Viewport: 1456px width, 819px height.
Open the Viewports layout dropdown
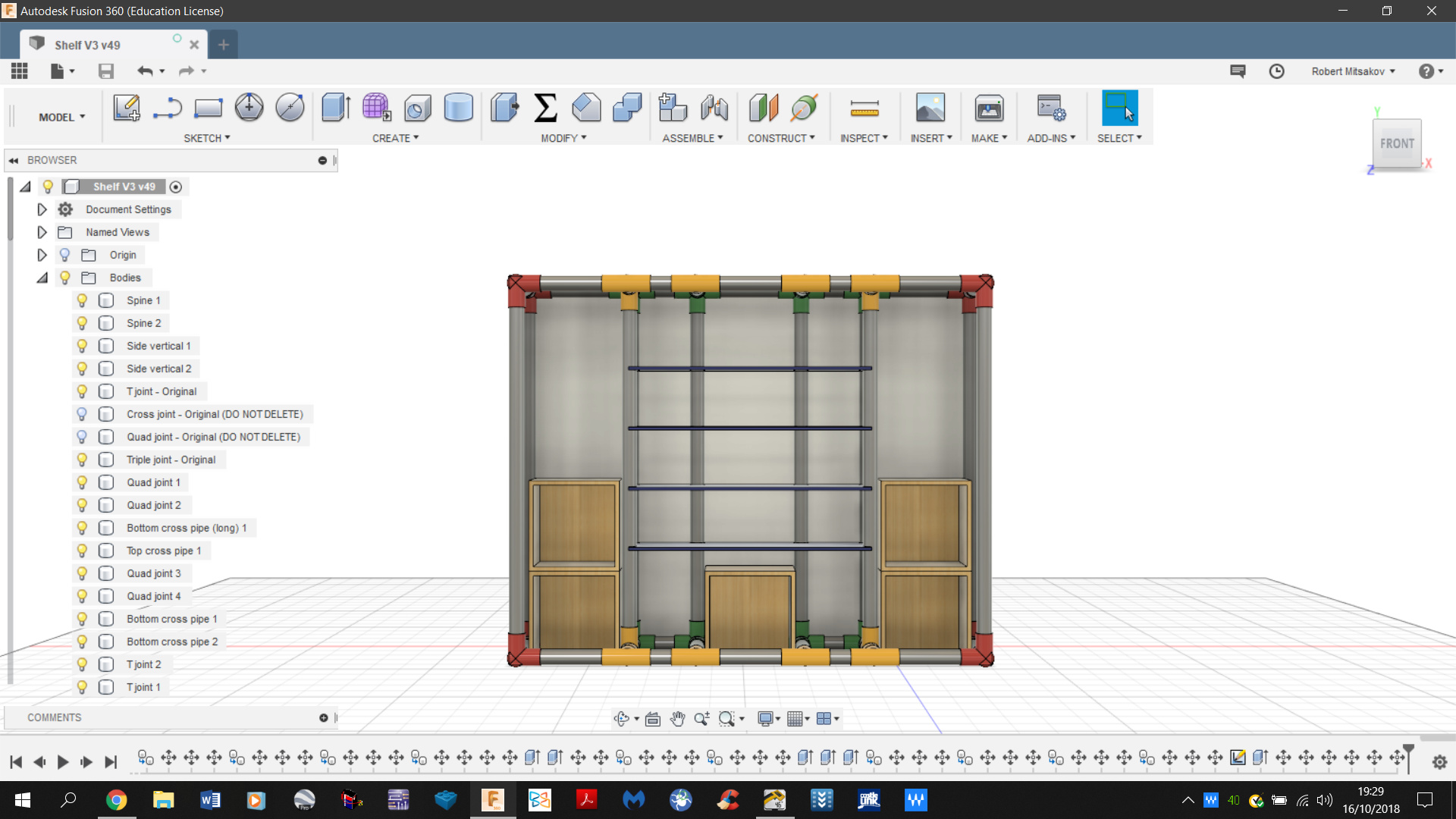(x=827, y=719)
